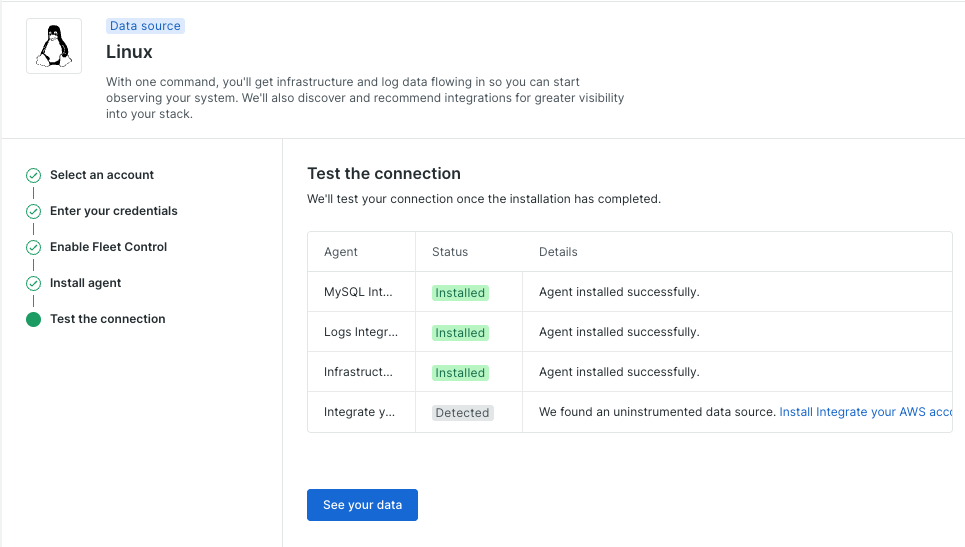Click the Installed badge for Logs integration
Viewport: 965px width, 547px height.
pyautogui.click(x=460, y=333)
